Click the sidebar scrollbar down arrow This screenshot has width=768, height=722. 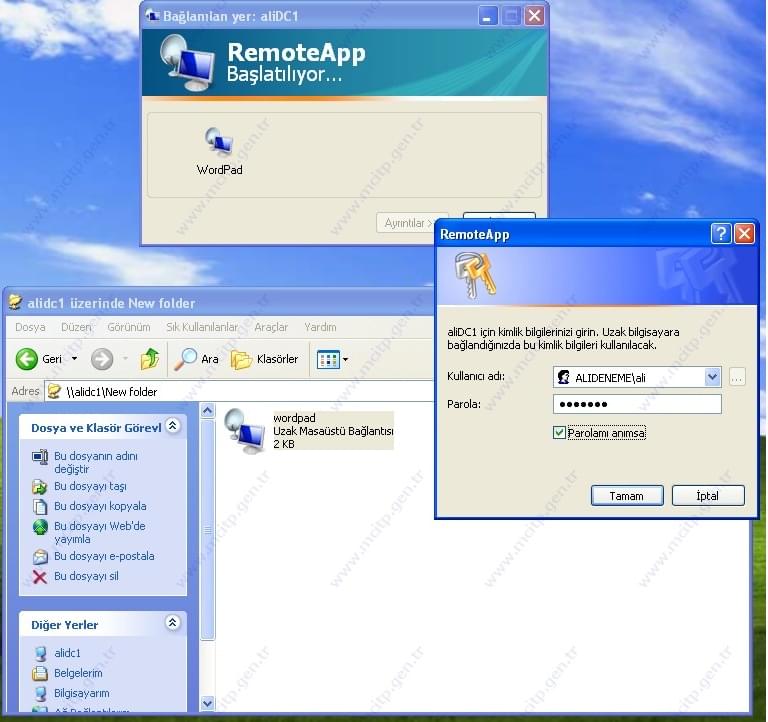208,703
